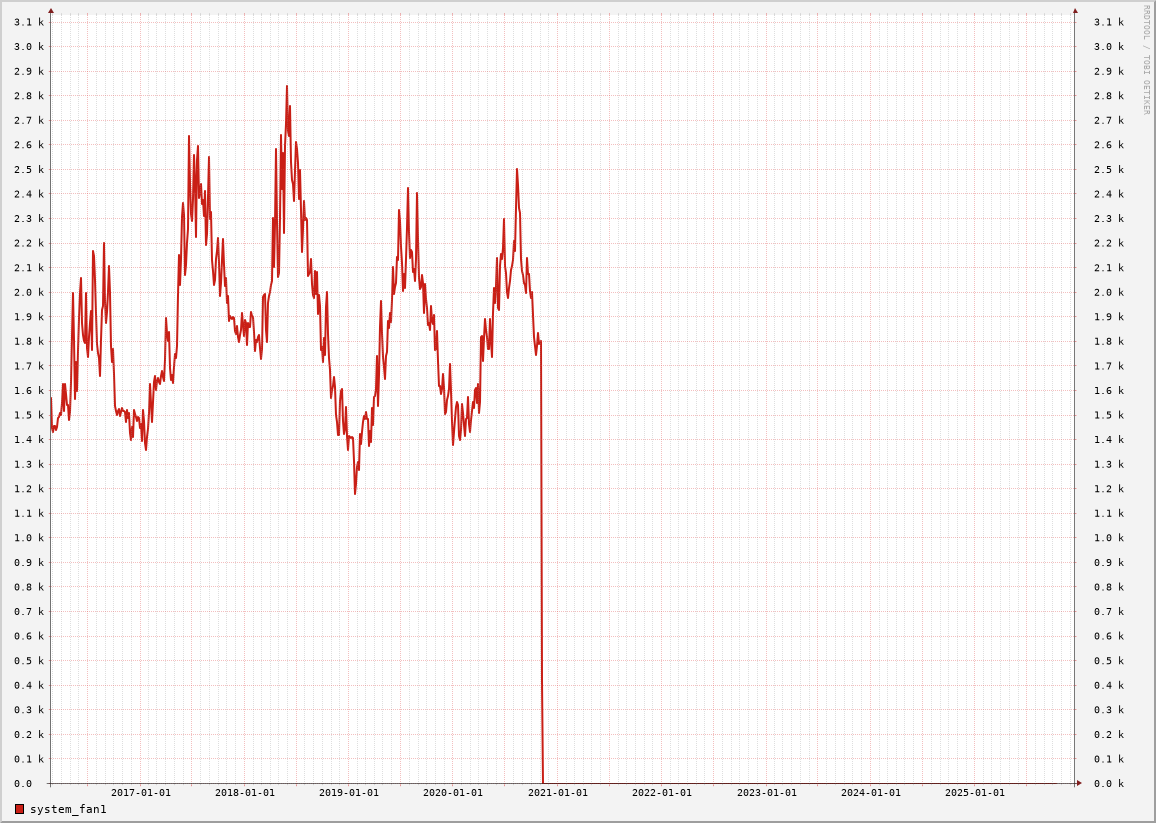Viewport: 1156px width, 823px height.
Task: Click the red arrowhead ending the x-axis
Action: pos(1079,783)
